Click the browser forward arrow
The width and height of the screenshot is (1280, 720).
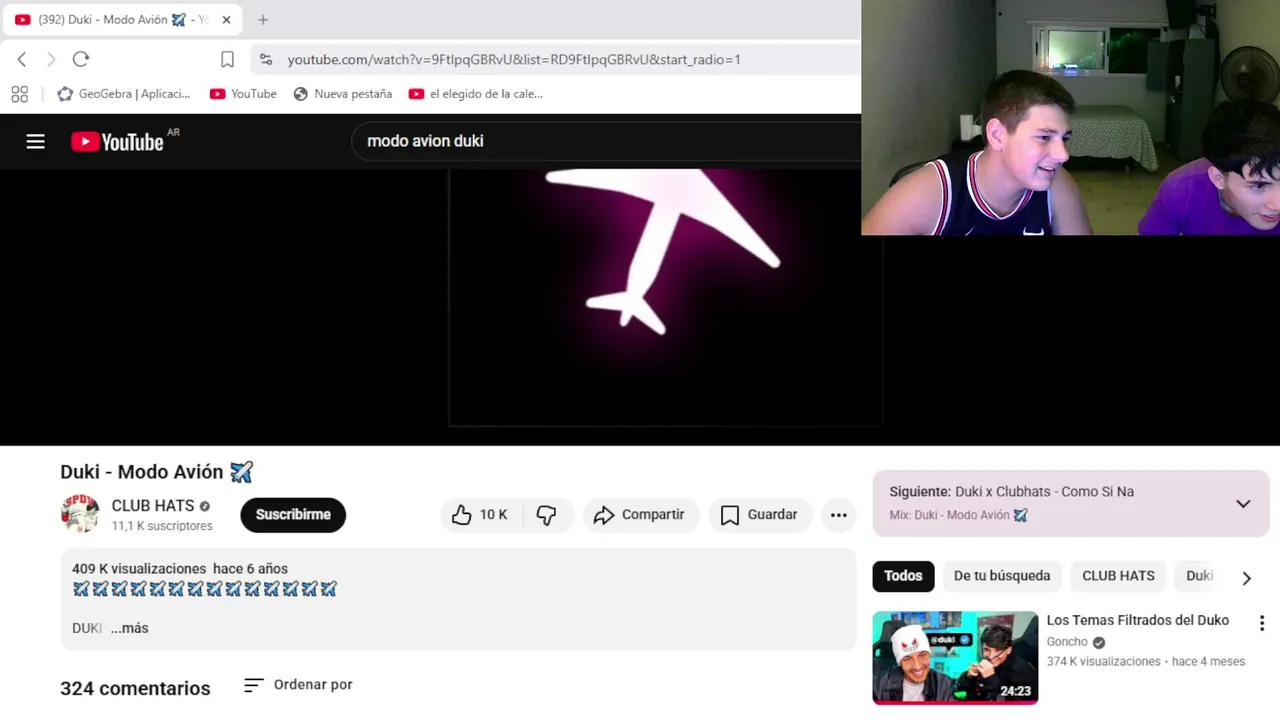[51, 59]
